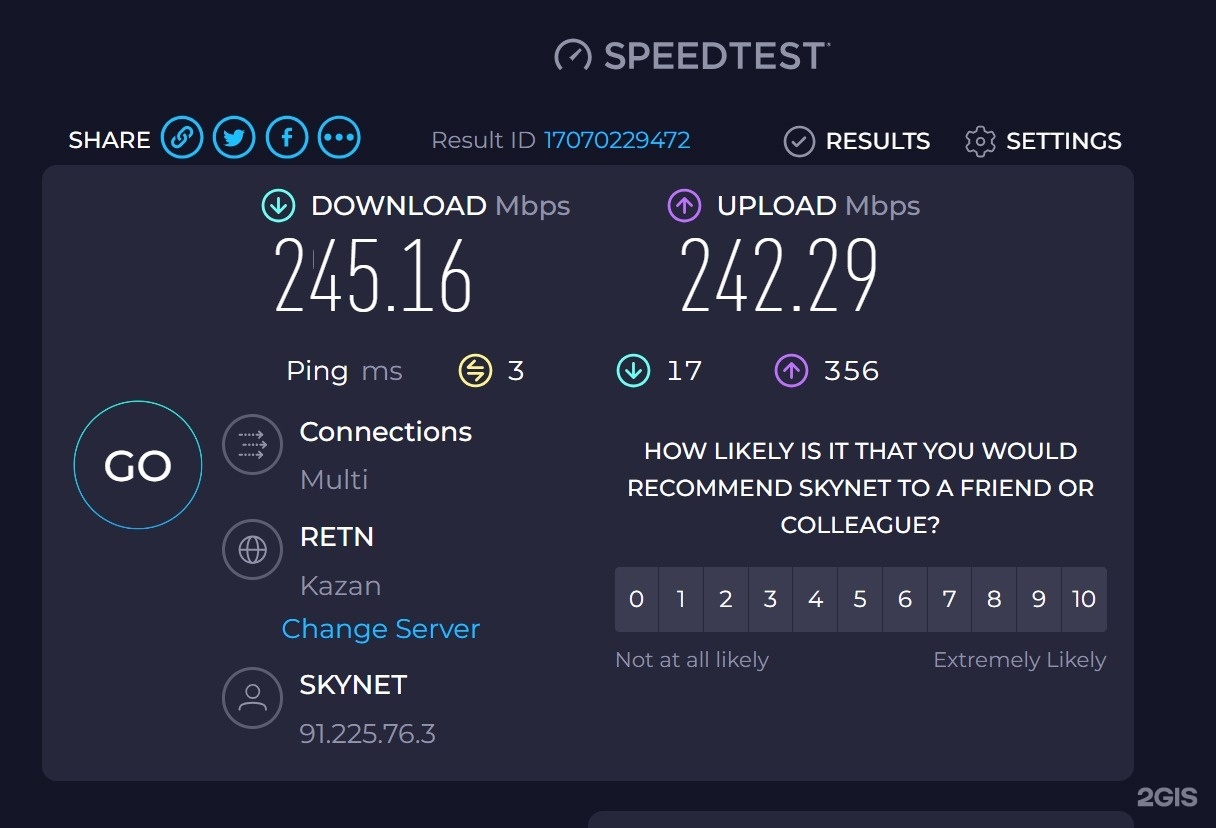
Task: Open Result ID 17070229472 link
Action: pyautogui.click(x=617, y=140)
